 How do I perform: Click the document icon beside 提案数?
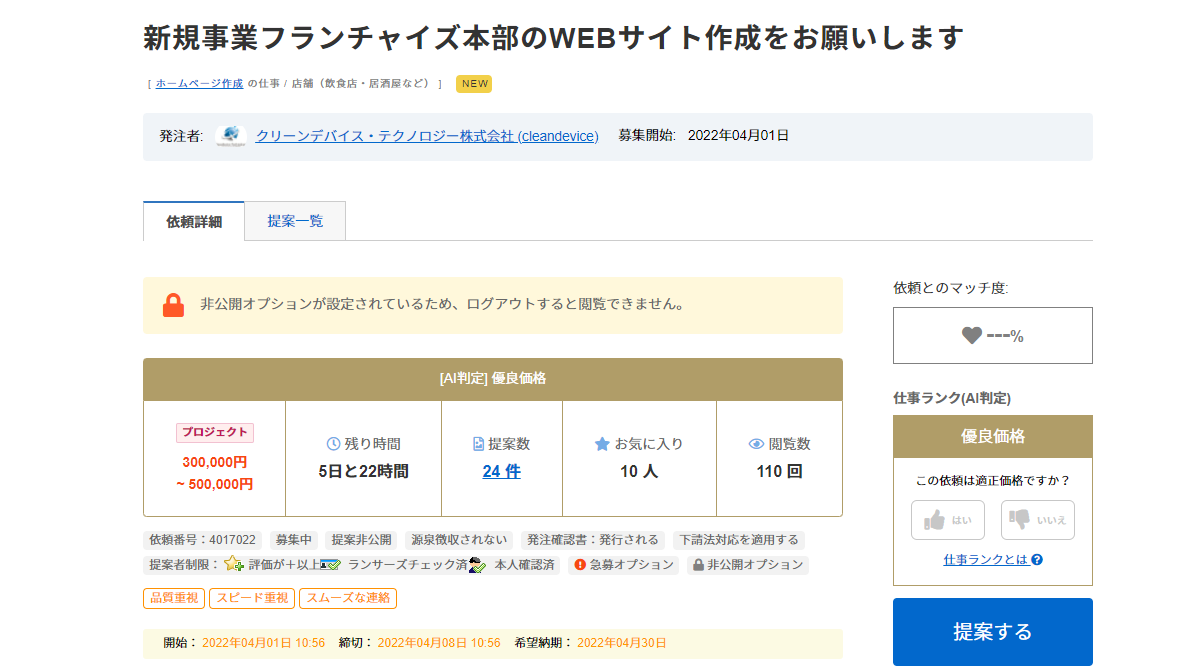point(478,444)
